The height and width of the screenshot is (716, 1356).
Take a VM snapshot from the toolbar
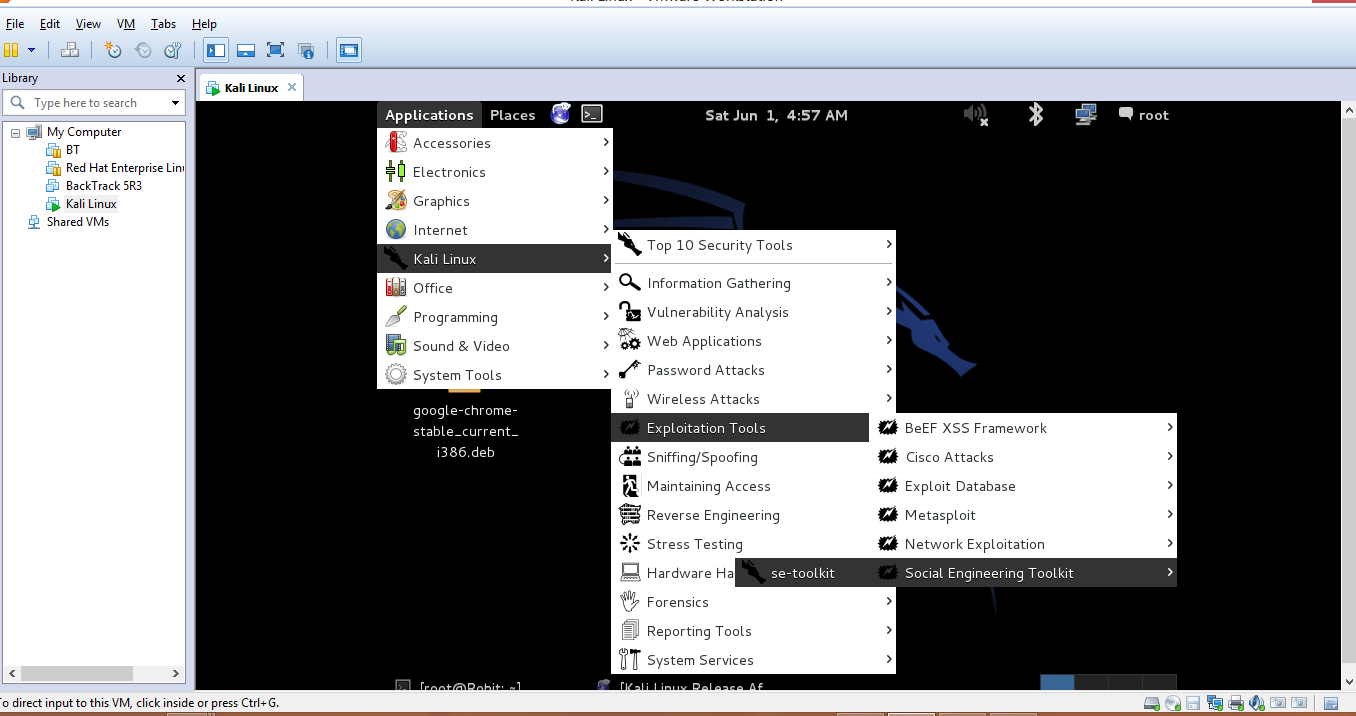113,50
